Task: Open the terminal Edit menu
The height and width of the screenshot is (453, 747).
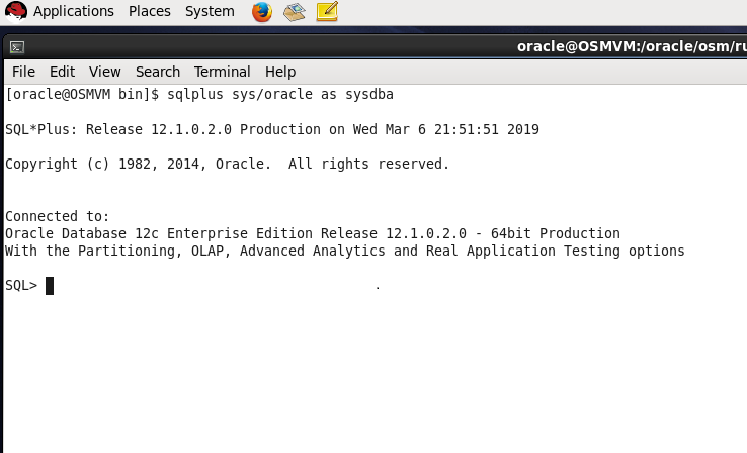Action: click(62, 72)
